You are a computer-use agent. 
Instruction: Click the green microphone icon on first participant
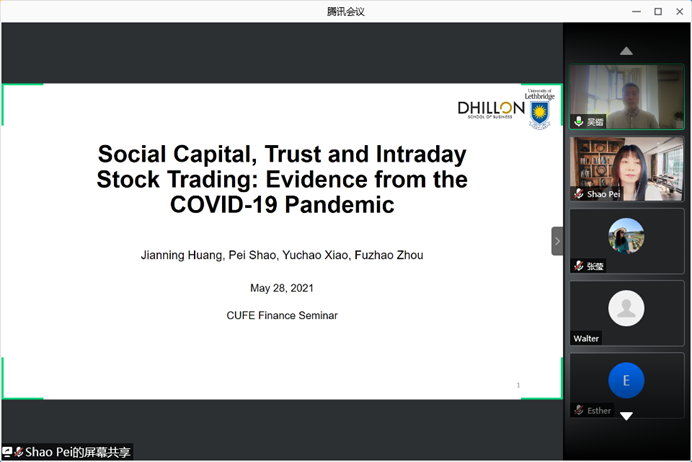pyautogui.click(x=578, y=121)
